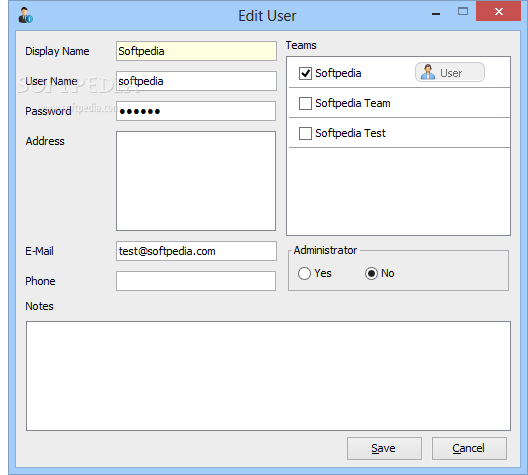Click the E-Mail input field
This screenshot has height=475, width=528.
pos(196,251)
